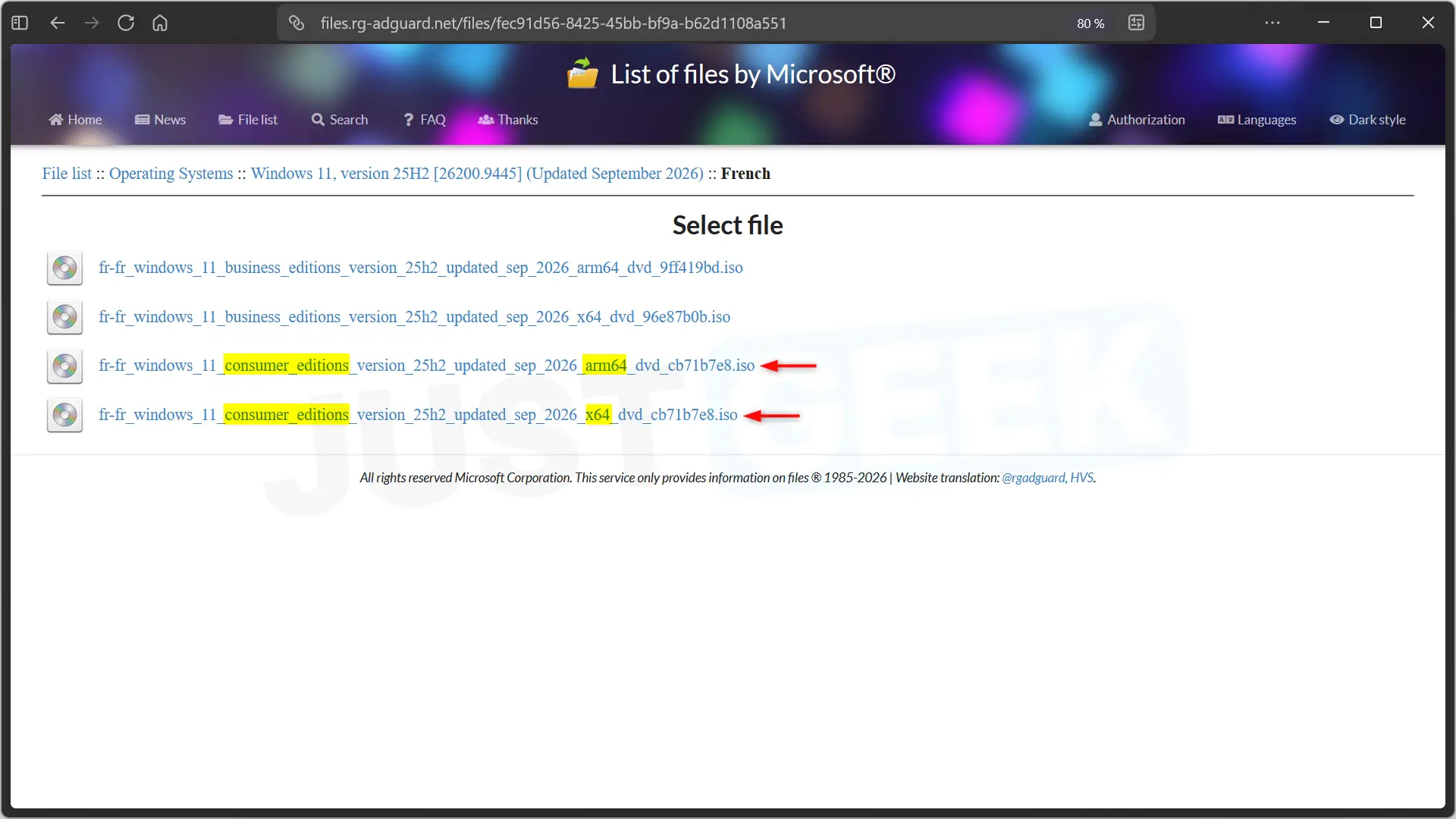Open the browser three-dots menu
This screenshot has height=819, width=1456.
click(x=1272, y=23)
